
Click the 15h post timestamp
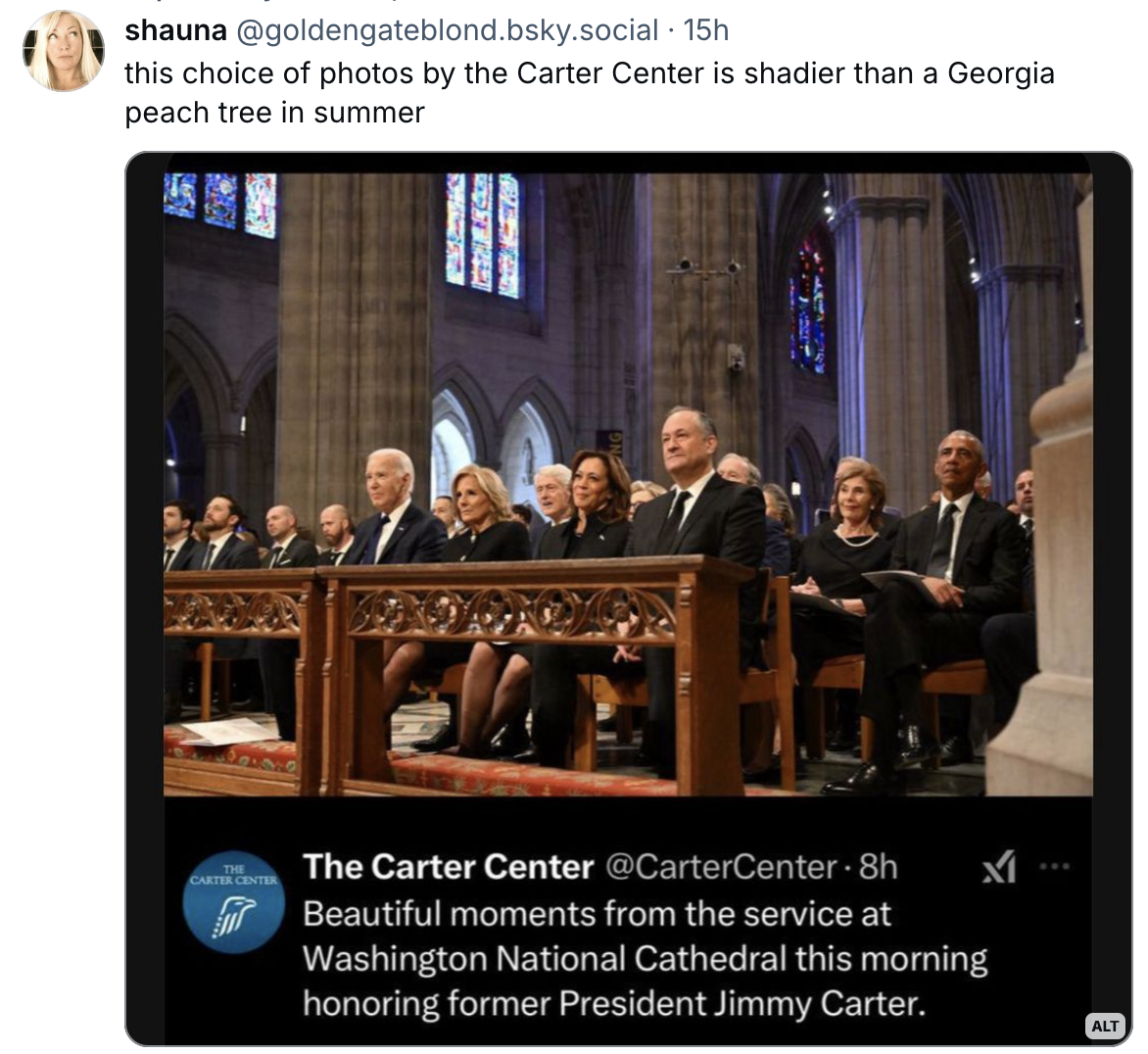(x=706, y=30)
